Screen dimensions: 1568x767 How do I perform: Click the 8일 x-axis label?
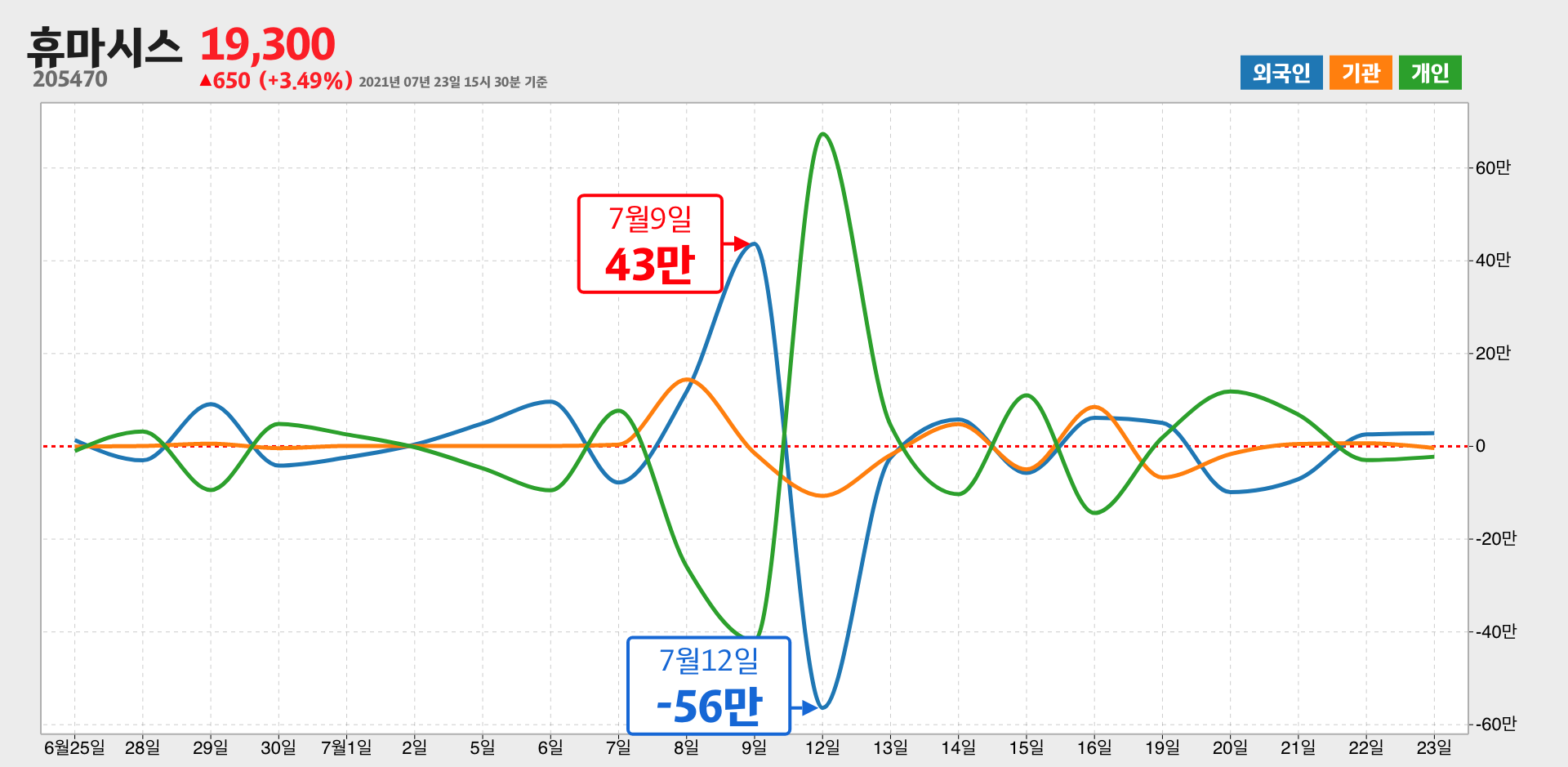pos(686,747)
